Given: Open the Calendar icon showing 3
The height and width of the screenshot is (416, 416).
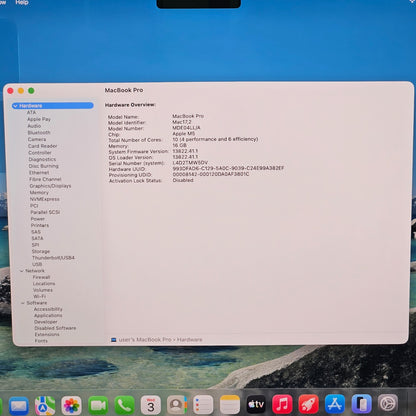Looking at the screenshot, I should pyautogui.click(x=151, y=405).
